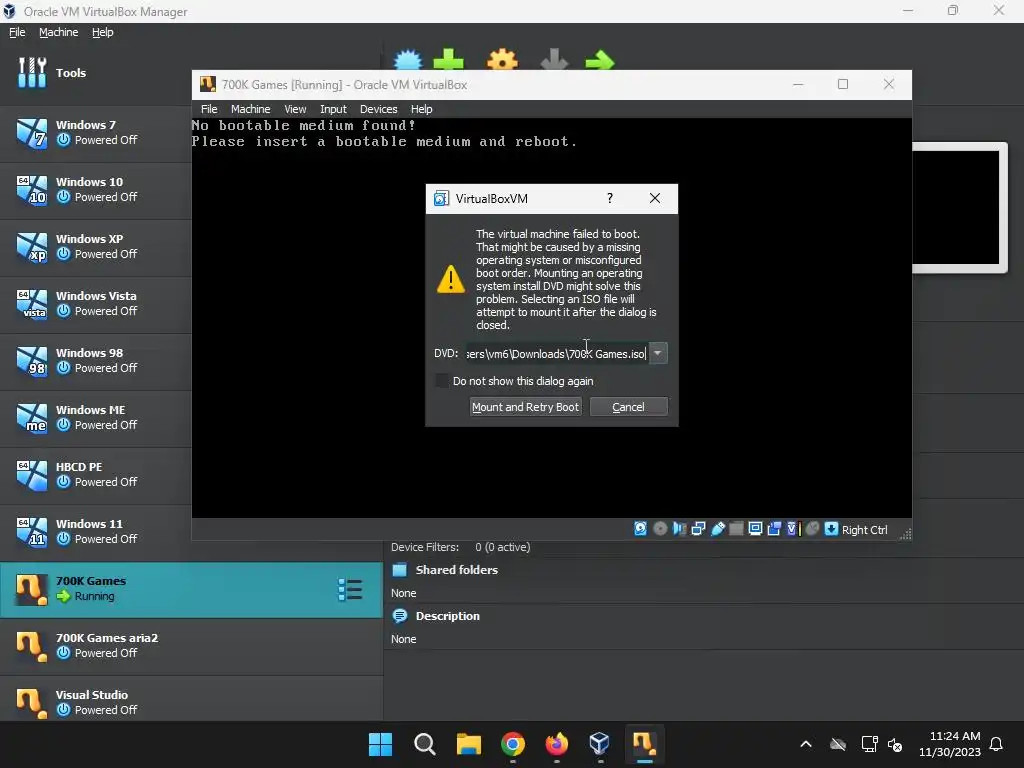
Task: Click the gray Discard arrow toolbar icon
Action: [554, 60]
